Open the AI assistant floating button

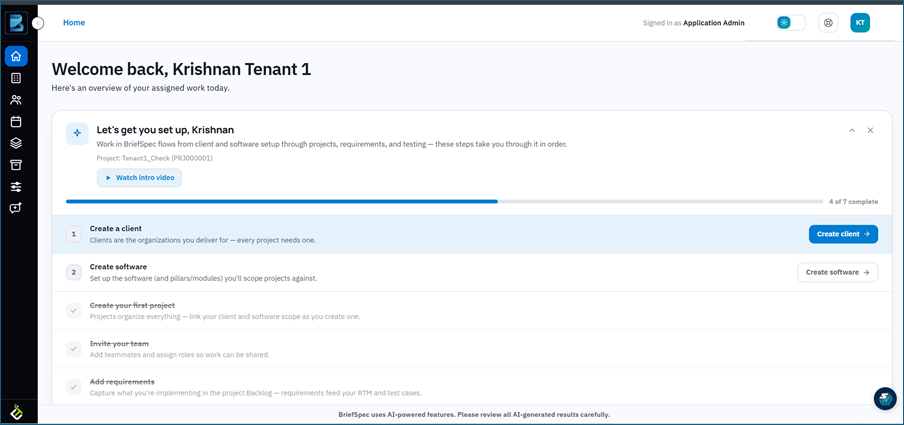coord(885,398)
